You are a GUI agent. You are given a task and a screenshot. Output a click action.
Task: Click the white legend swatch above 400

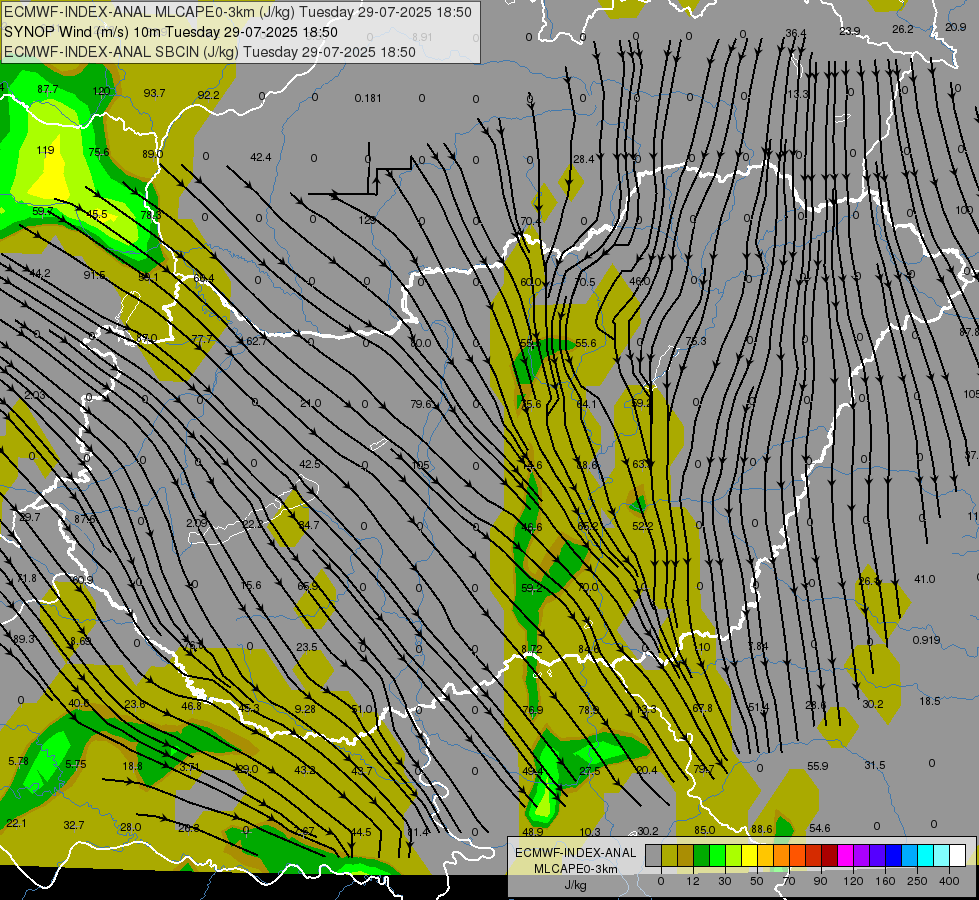957,855
